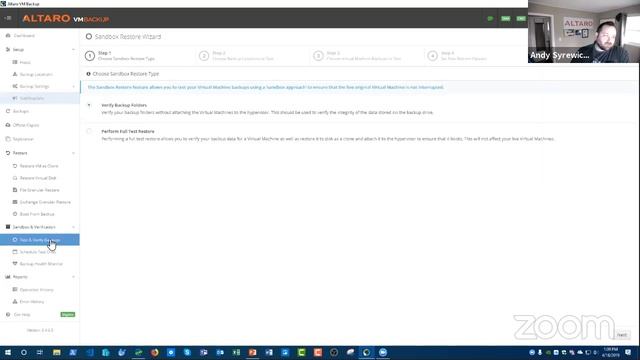640x360 pixels.
Task: Open Backups icon in sidebar
Action: [x=8, y=111]
